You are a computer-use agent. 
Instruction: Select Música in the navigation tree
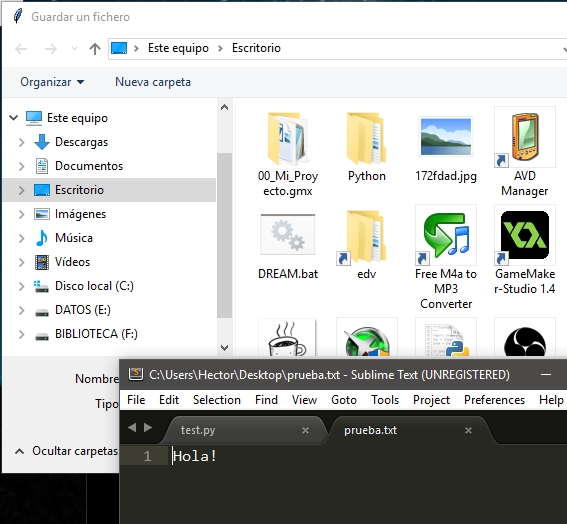click(x=74, y=238)
